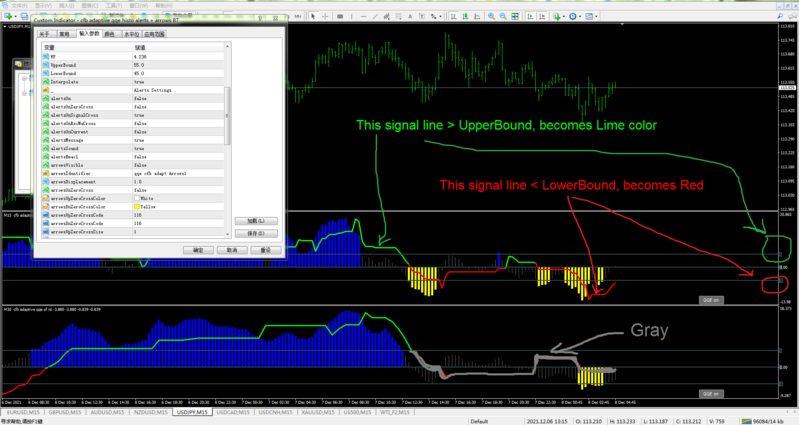799x425 pixels.
Task: Click White swatch for arrowsUpZeroCrossColor
Action: (x=137, y=198)
